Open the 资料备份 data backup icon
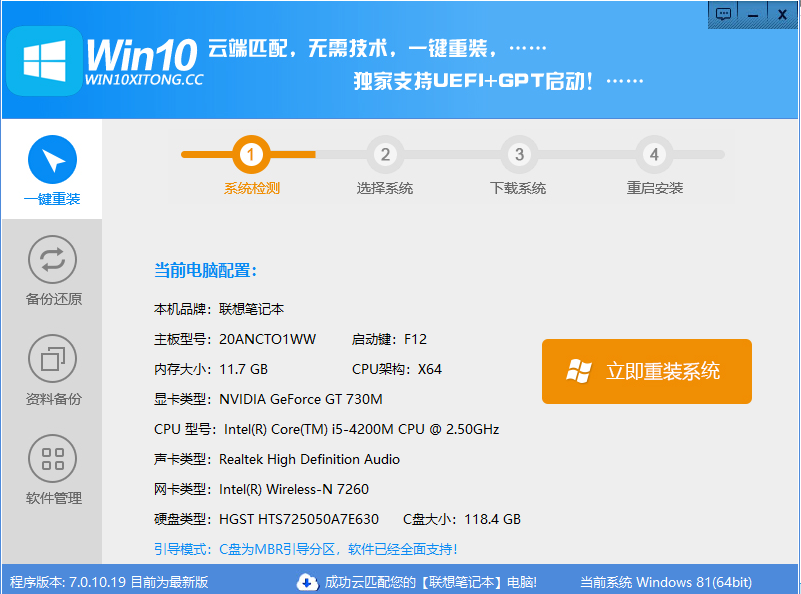801x594 pixels. tap(52, 359)
